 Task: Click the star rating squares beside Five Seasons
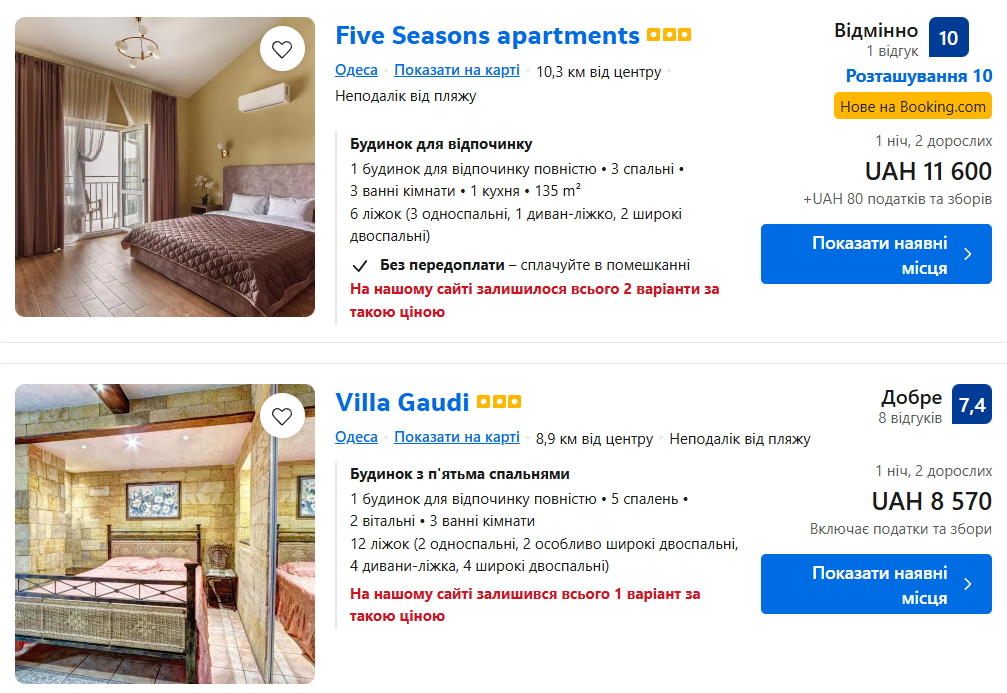[x=669, y=35]
